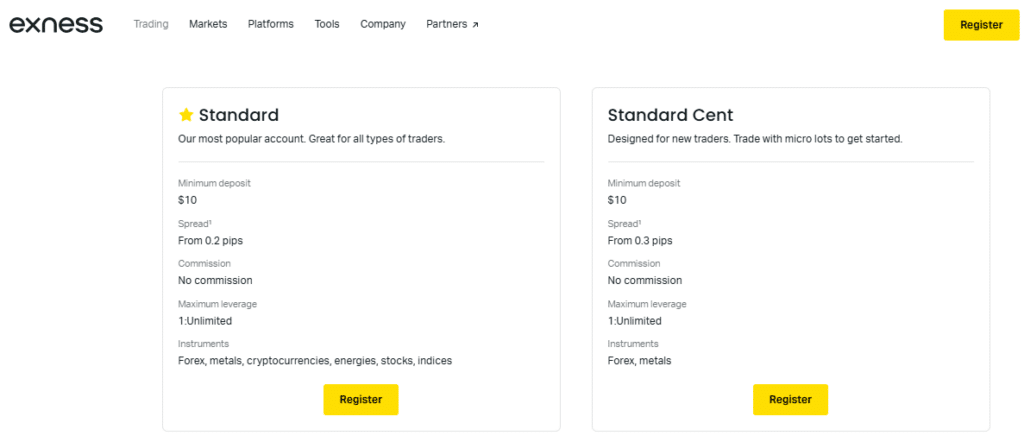
Task: Click Standard Cent card's 'Minimum deposit' label
Action: [644, 183]
